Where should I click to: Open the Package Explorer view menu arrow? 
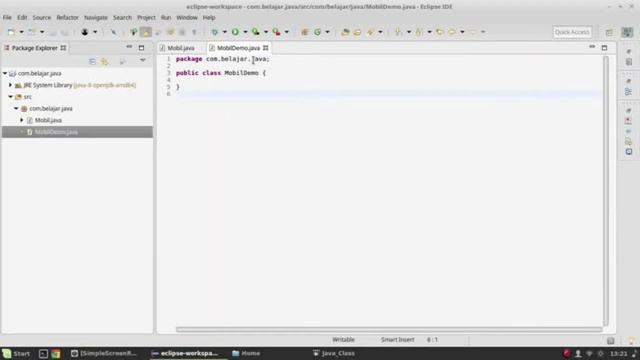143,61
